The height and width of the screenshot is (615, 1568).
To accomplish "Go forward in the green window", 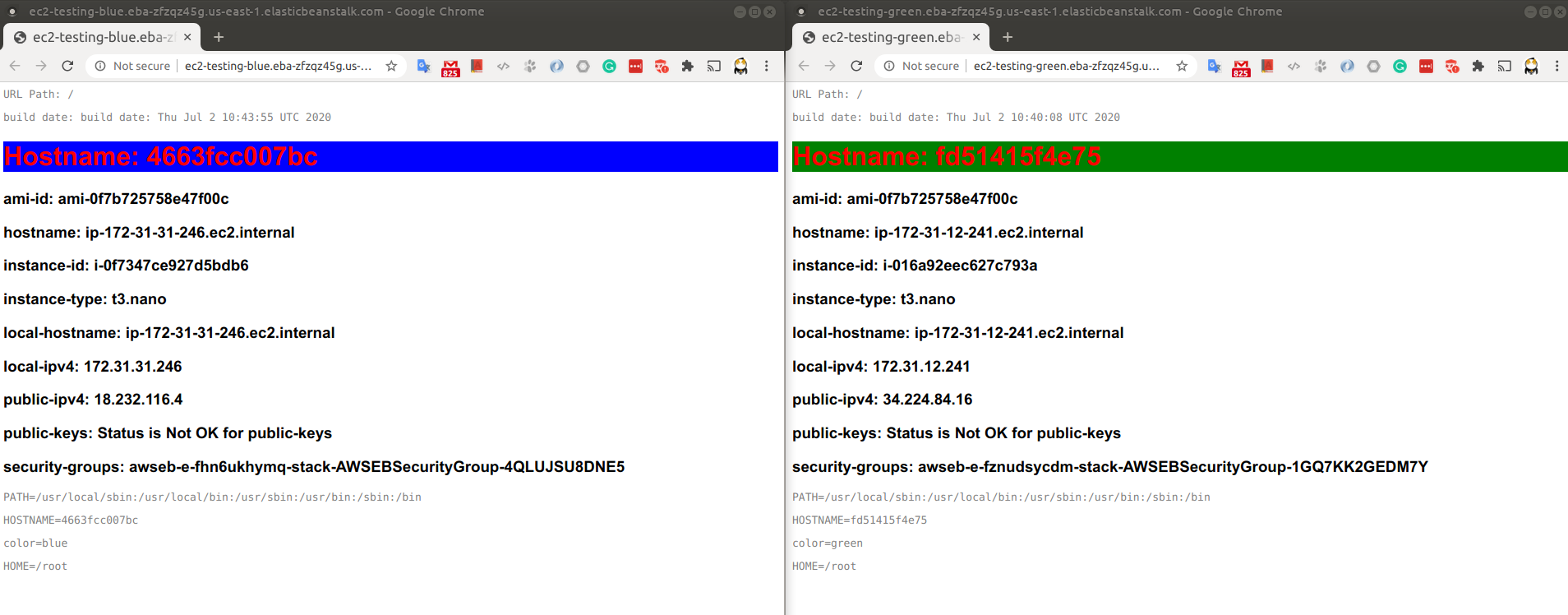I will coord(830,66).
